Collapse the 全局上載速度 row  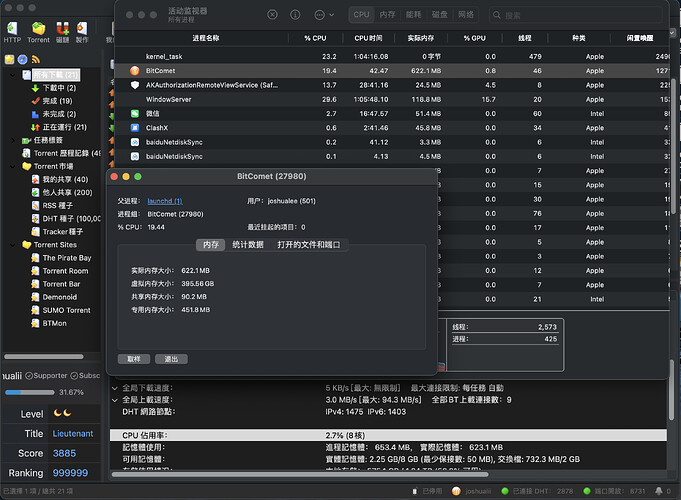pyautogui.click(x=115, y=400)
